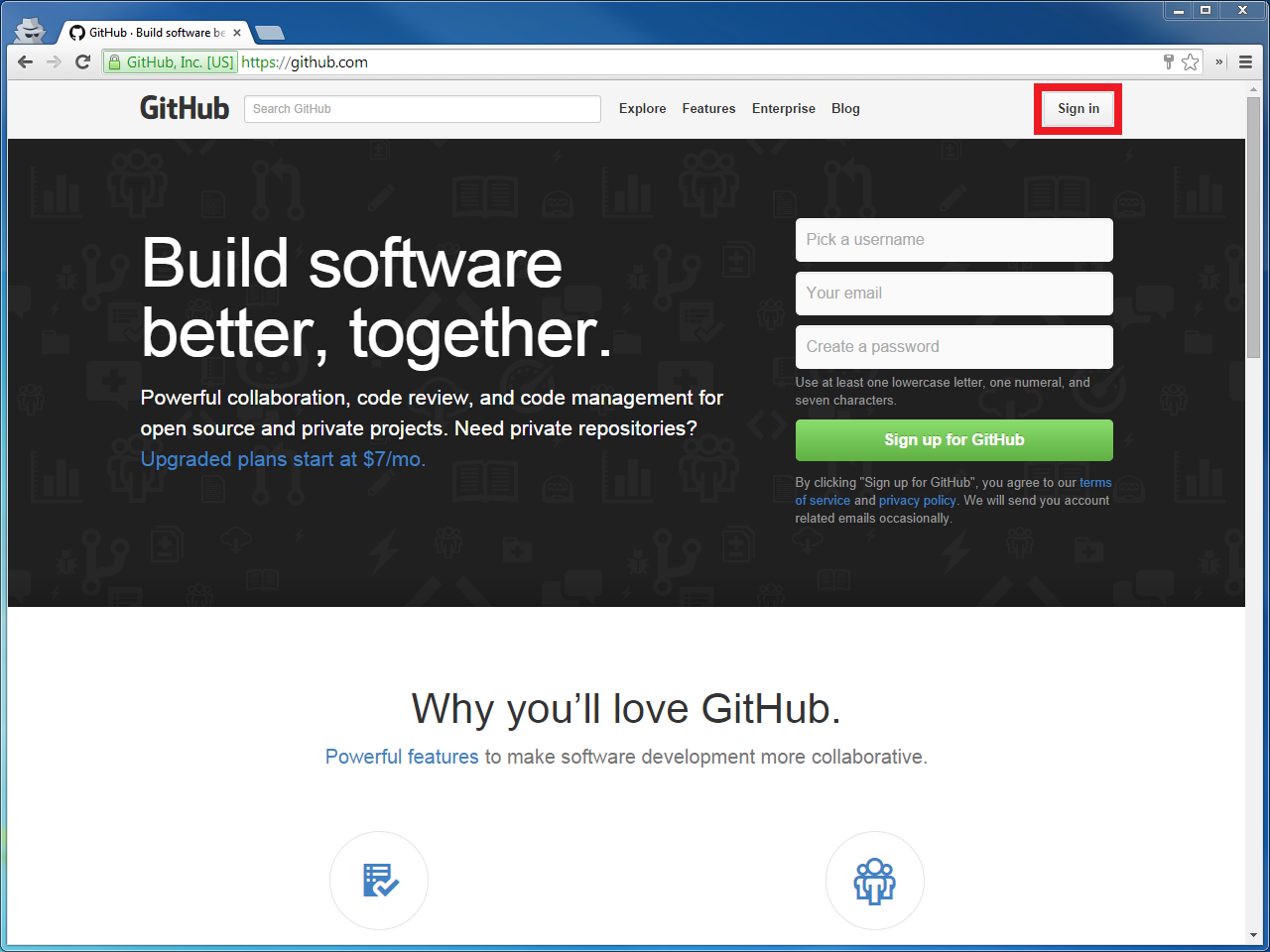
Task: Click the team people feature circle icon
Action: [x=875, y=881]
